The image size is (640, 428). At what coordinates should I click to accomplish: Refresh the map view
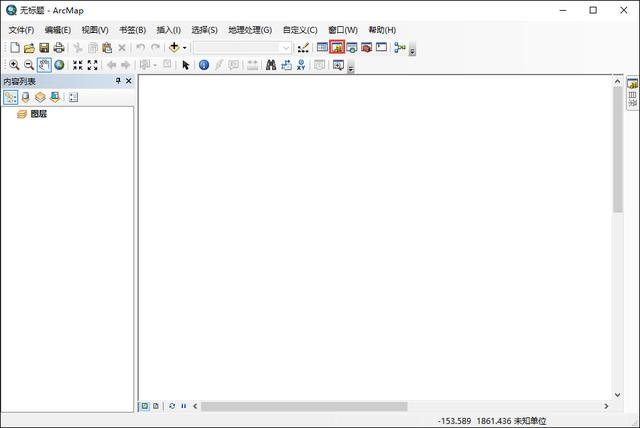[172, 406]
